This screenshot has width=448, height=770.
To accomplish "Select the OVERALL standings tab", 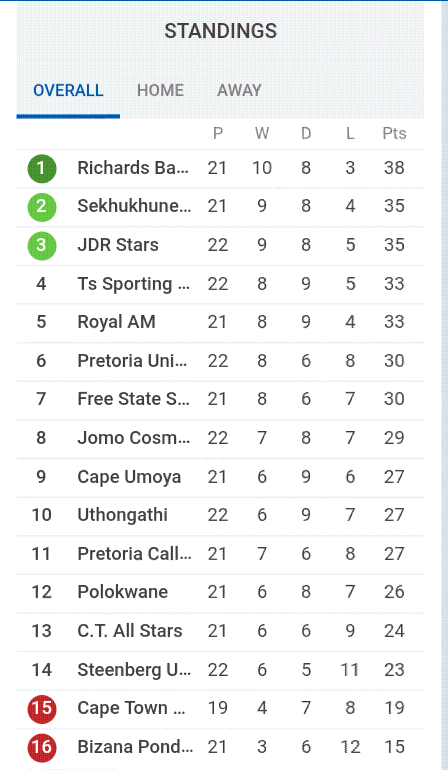I will pos(68,90).
